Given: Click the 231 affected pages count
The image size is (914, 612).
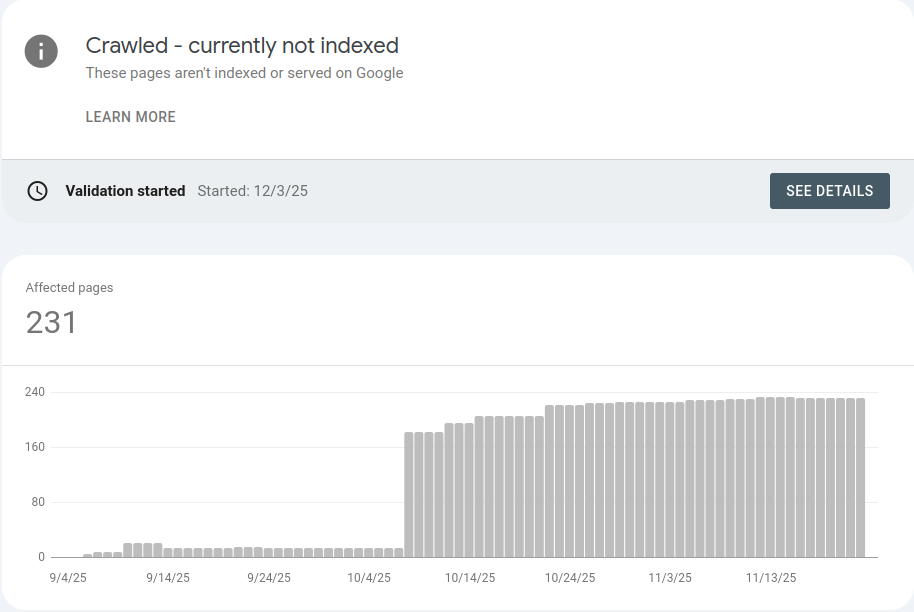Looking at the screenshot, I should coord(51,322).
